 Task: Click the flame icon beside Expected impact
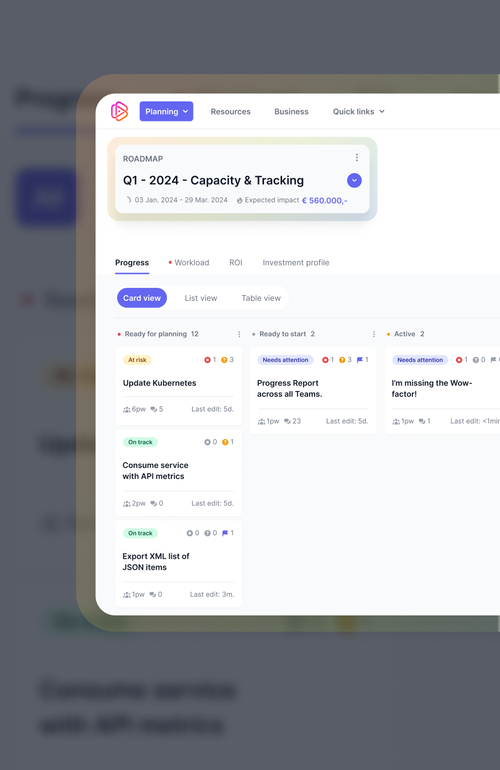click(x=240, y=200)
